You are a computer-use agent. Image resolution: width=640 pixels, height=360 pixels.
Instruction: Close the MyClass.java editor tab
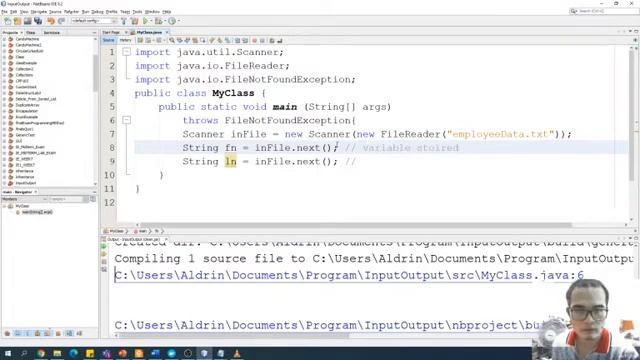coord(167,32)
